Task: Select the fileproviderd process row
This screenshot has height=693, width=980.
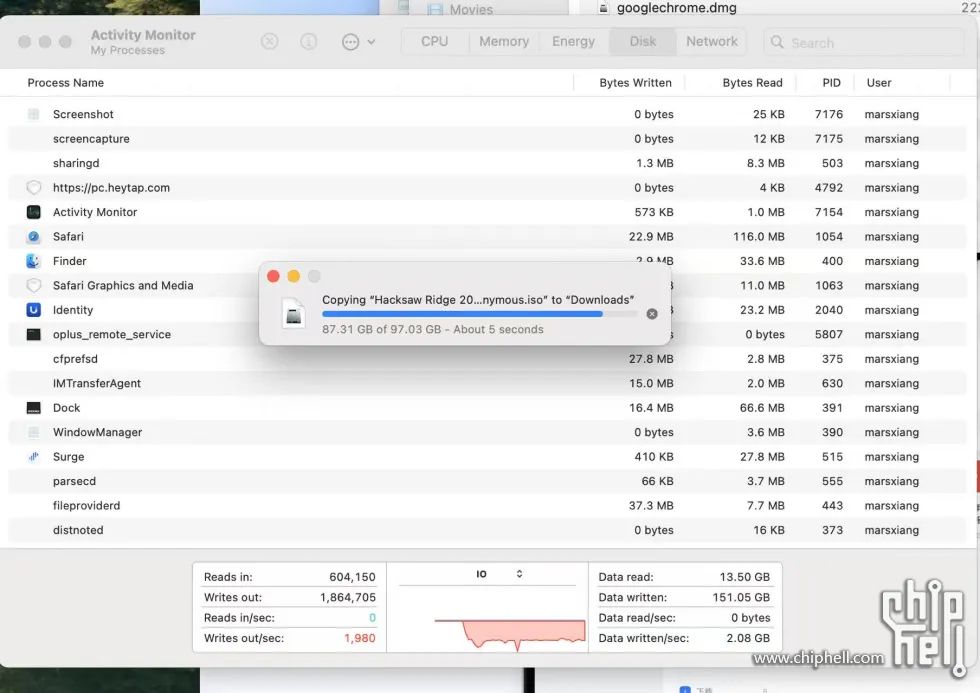Action: [487, 506]
